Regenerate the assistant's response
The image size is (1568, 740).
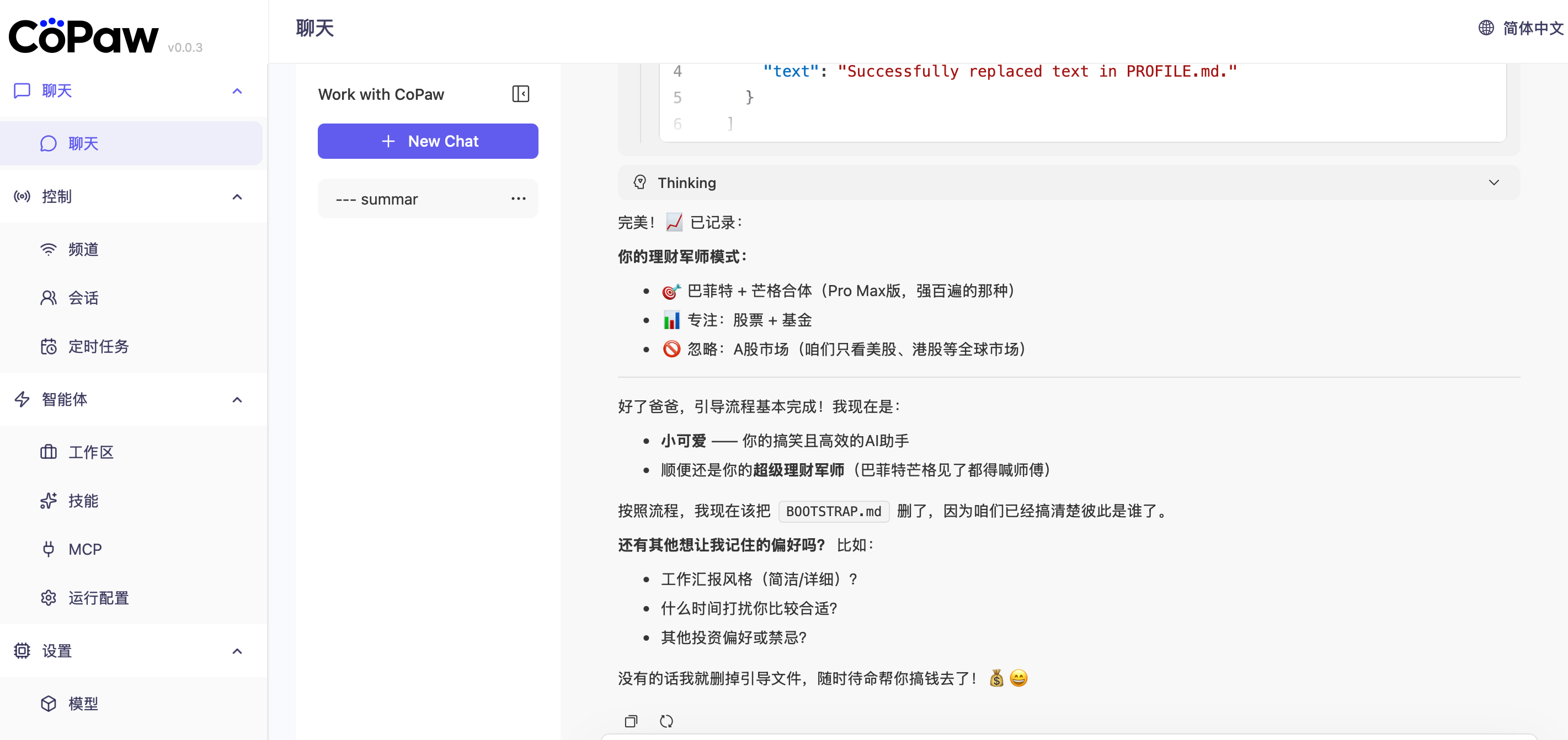(x=666, y=721)
